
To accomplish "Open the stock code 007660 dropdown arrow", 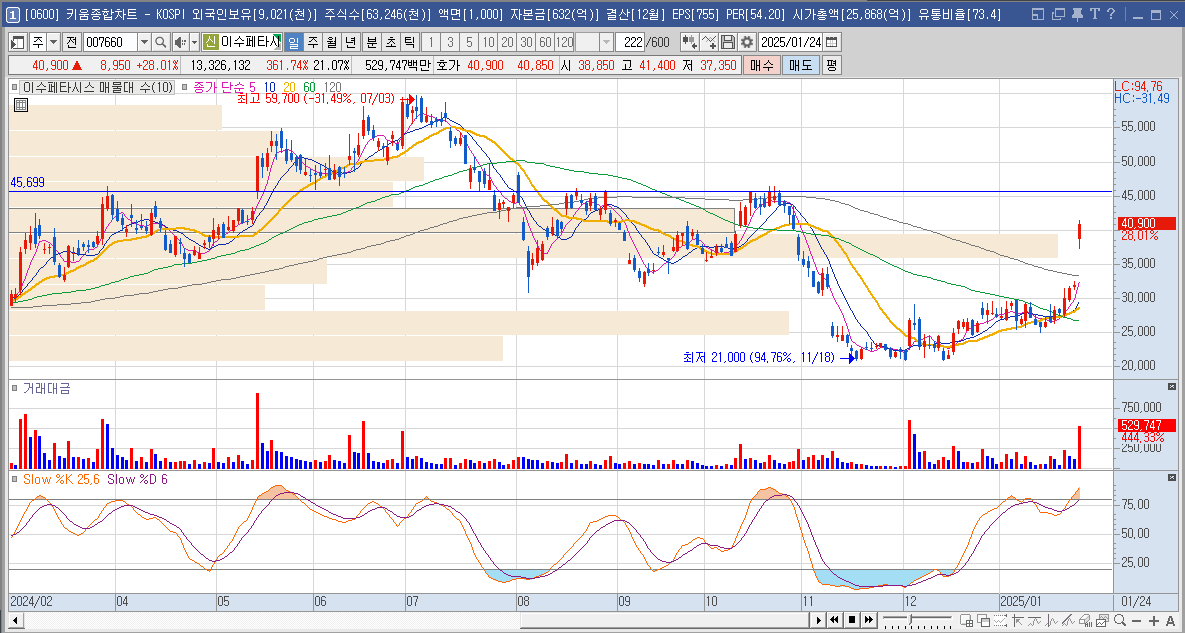I will coord(144,42).
